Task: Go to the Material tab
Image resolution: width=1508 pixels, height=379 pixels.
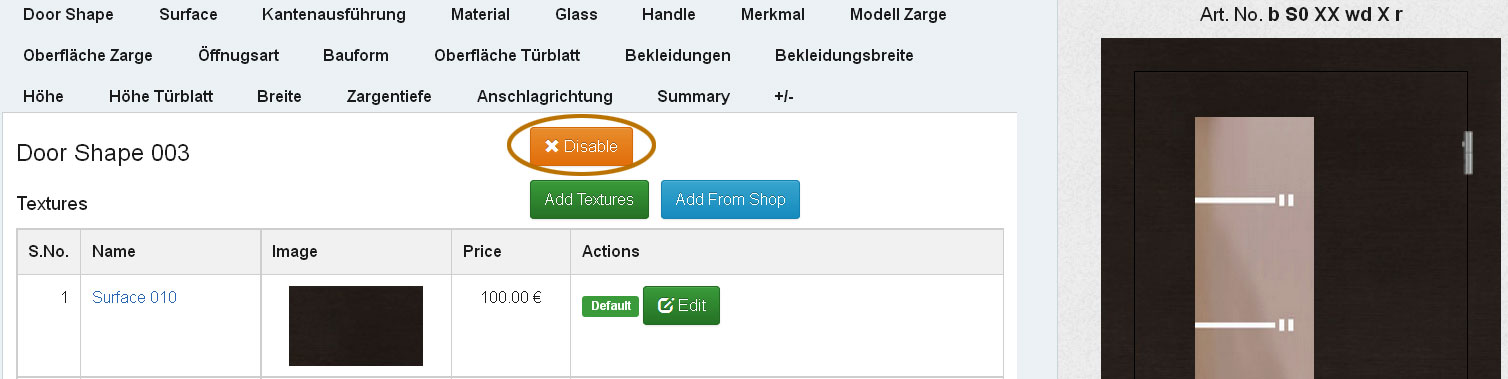Action: pyautogui.click(x=480, y=15)
